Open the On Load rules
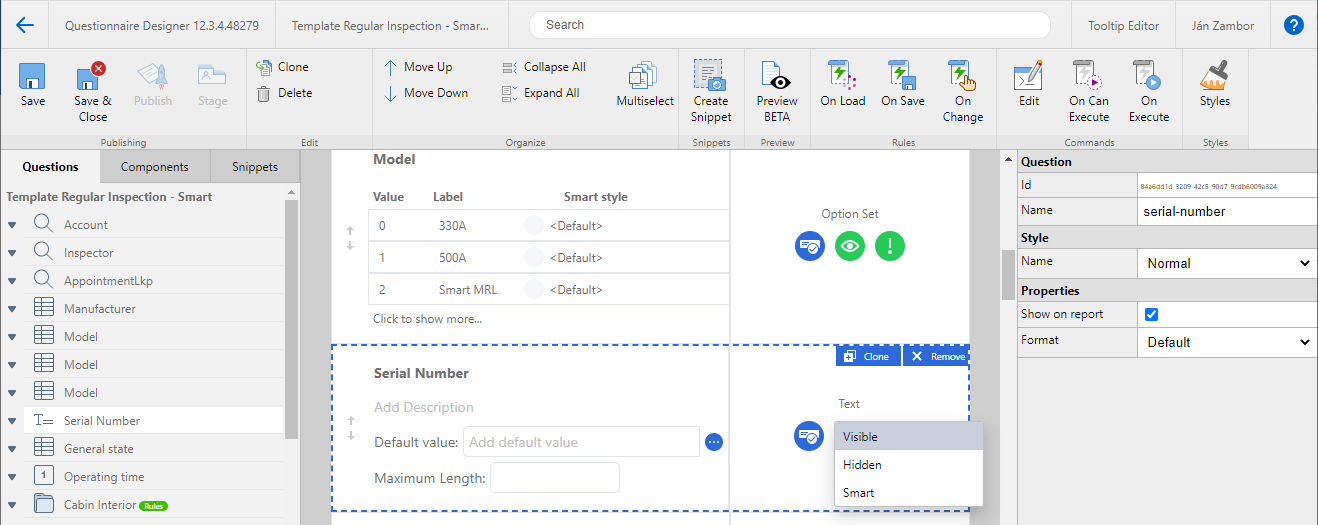 842,76
